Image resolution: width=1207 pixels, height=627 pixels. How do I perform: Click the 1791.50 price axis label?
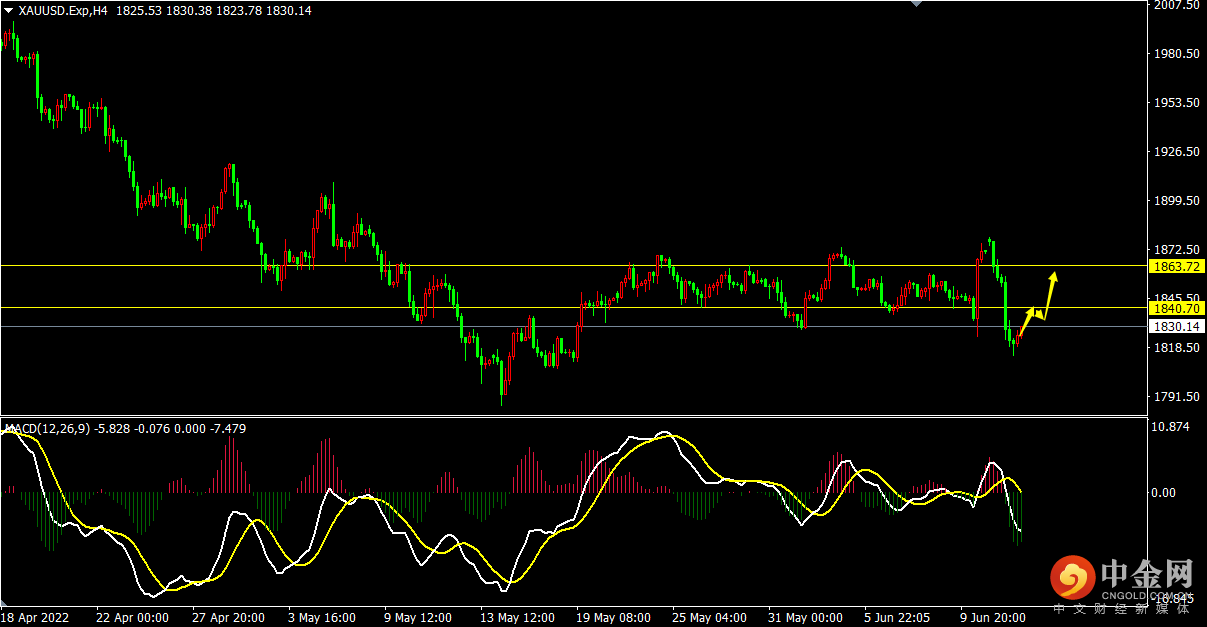click(x=1176, y=397)
